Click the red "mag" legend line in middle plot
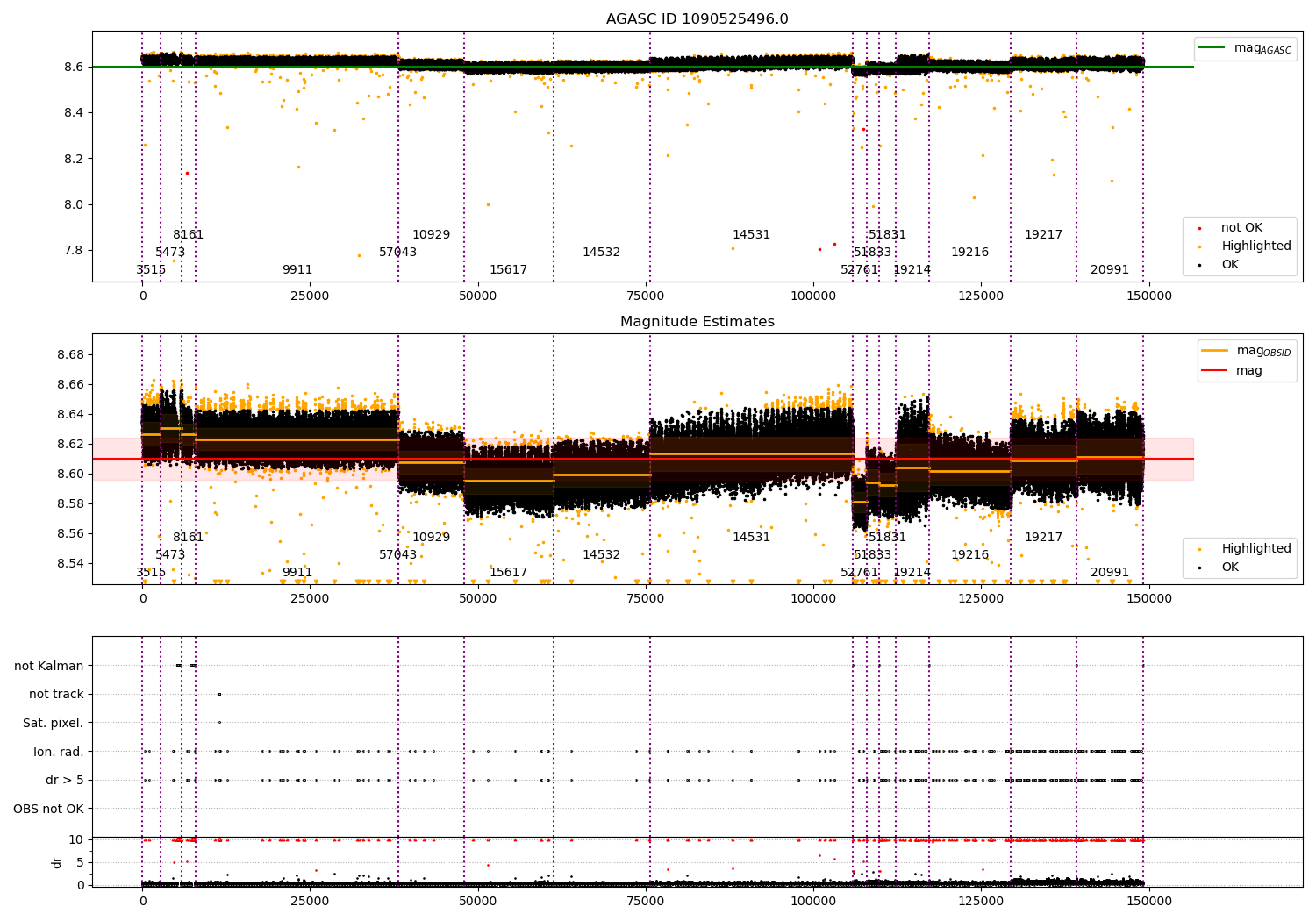The height and width of the screenshot is (921, 1316). (1215, 371)
